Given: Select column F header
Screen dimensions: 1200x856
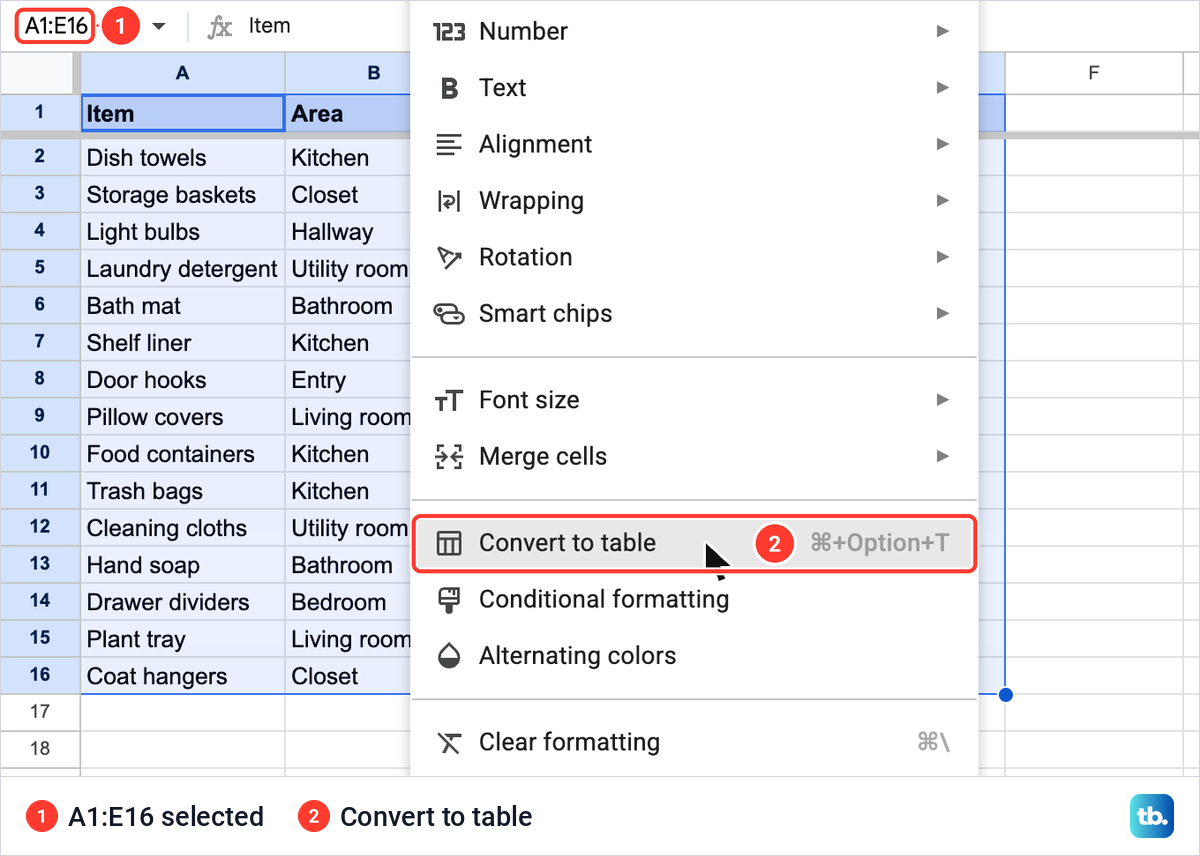Looking at the screenshot, I should click(x=1093, y=73).
